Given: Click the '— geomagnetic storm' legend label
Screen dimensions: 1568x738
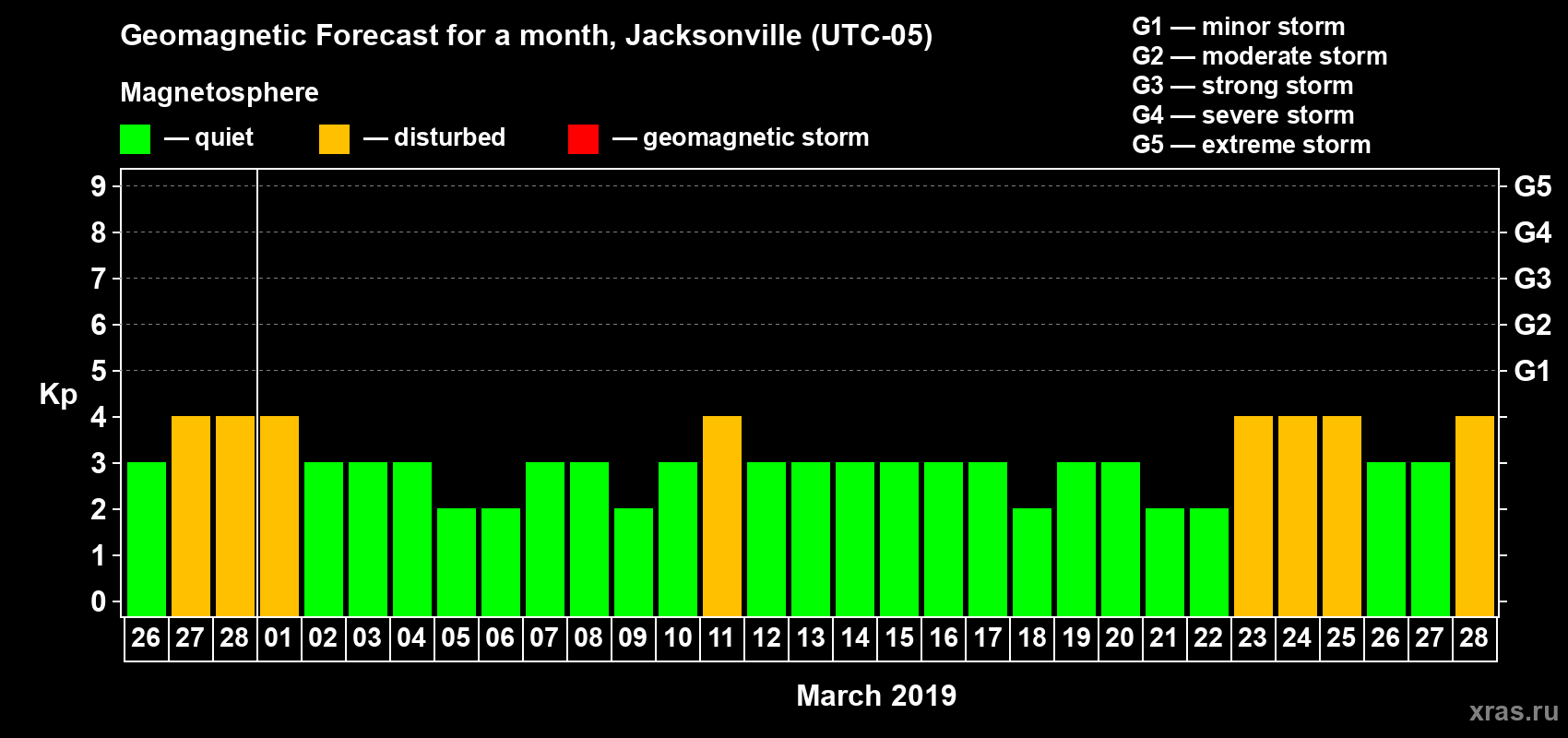Looking at the screenshot, I should coord(741,137).
